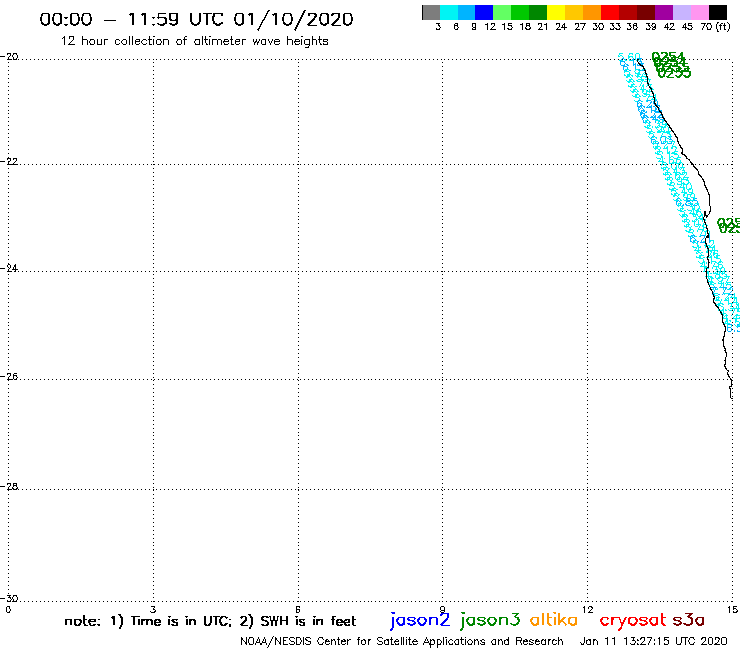Click the '33' legend scale label
Viewport: 740px width, 650px height.
pos(615,26)
